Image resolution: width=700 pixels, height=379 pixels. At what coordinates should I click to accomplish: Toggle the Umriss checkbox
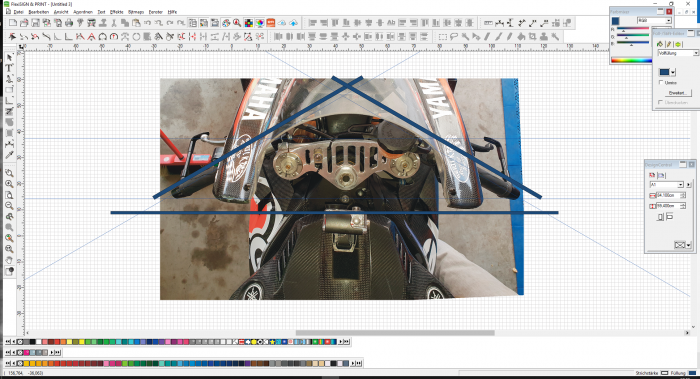tap(661, 83)
